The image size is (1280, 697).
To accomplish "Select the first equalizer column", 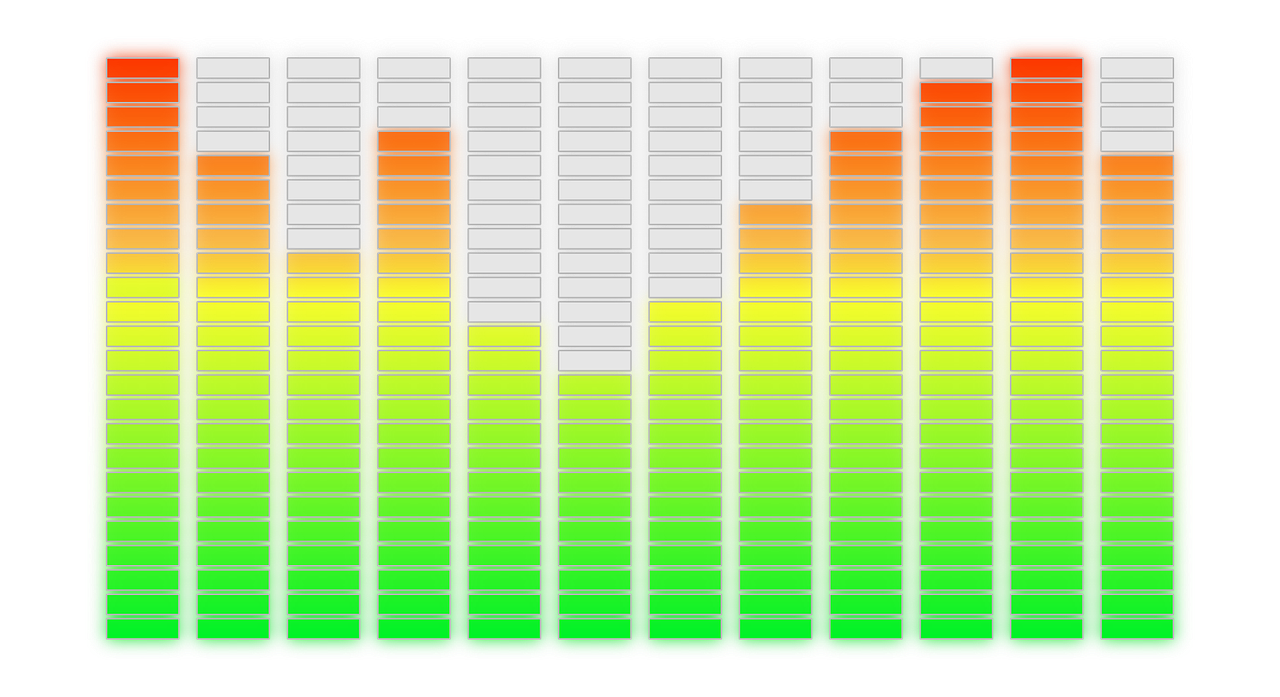I will (x=143, y=350).
